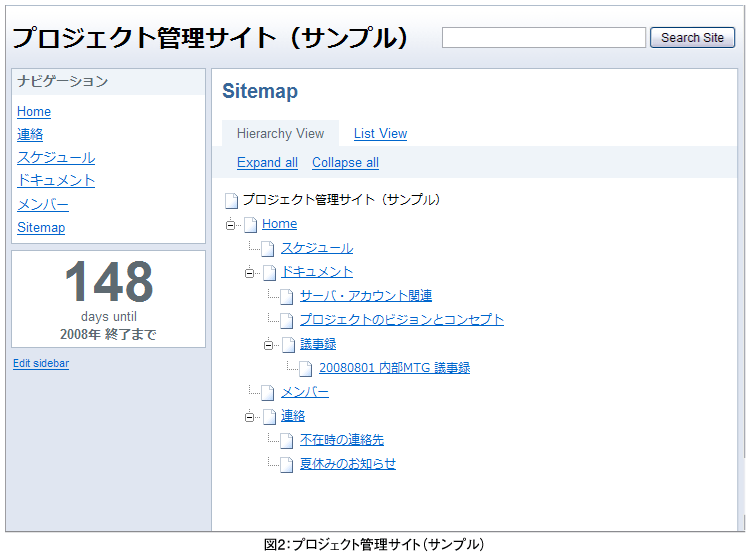Screen dimensions: 750x555
Task: Click the root プロジェクト管理サイト（サンプル） tree label
Action: pos(341,200)
